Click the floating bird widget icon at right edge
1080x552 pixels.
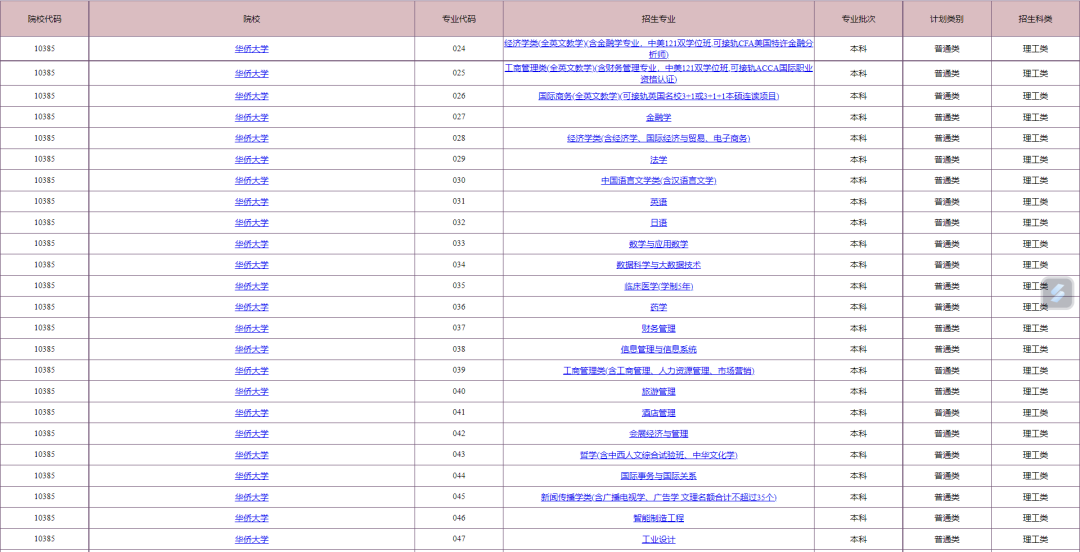(1058, 293)
